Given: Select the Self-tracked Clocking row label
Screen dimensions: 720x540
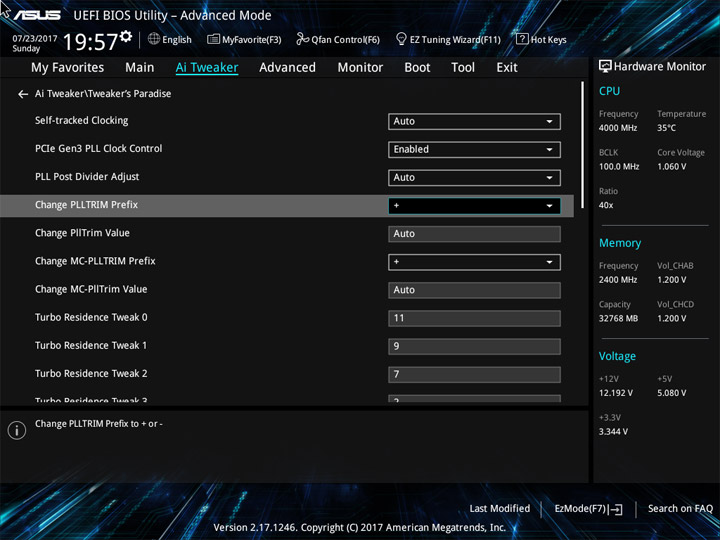Looking at the screenshot, I should coord(81,120).
